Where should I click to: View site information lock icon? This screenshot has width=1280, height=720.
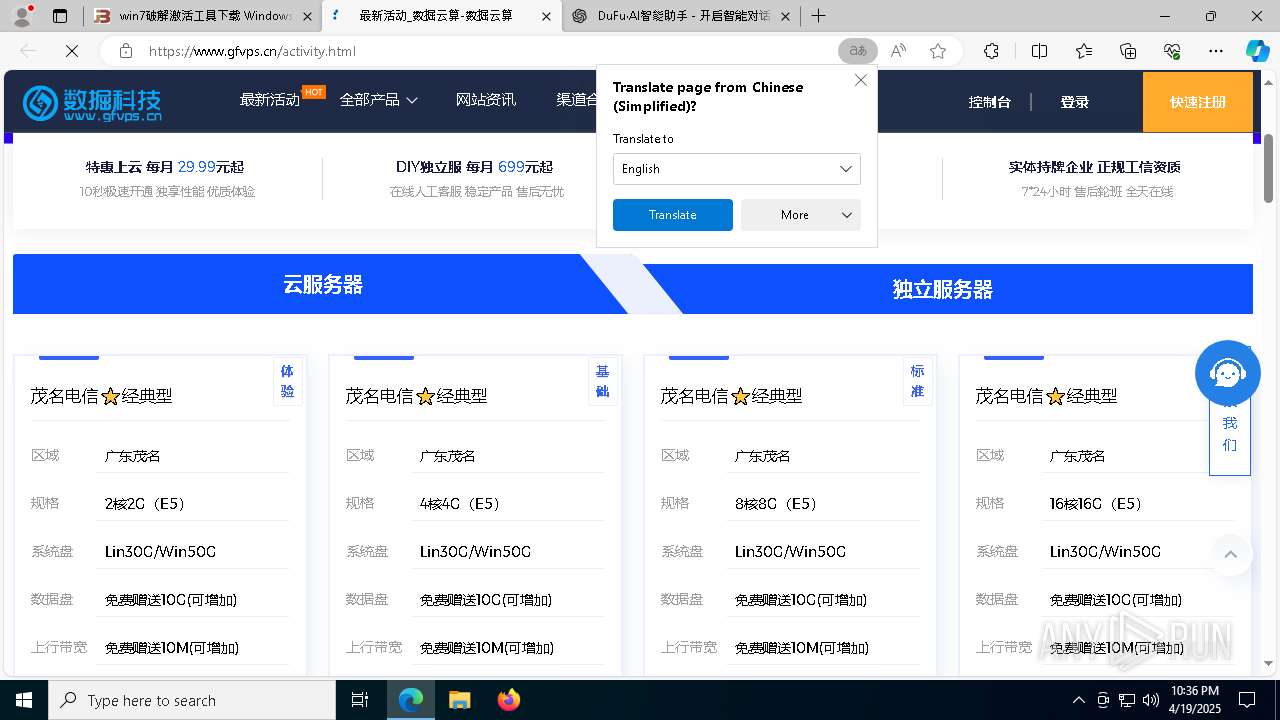(x=125, y=51)
